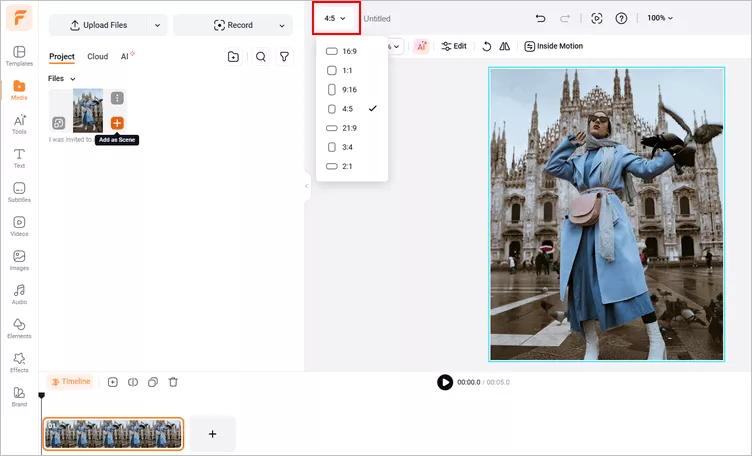Click the Record button
752x456 pixels.
tap(233, 25)
